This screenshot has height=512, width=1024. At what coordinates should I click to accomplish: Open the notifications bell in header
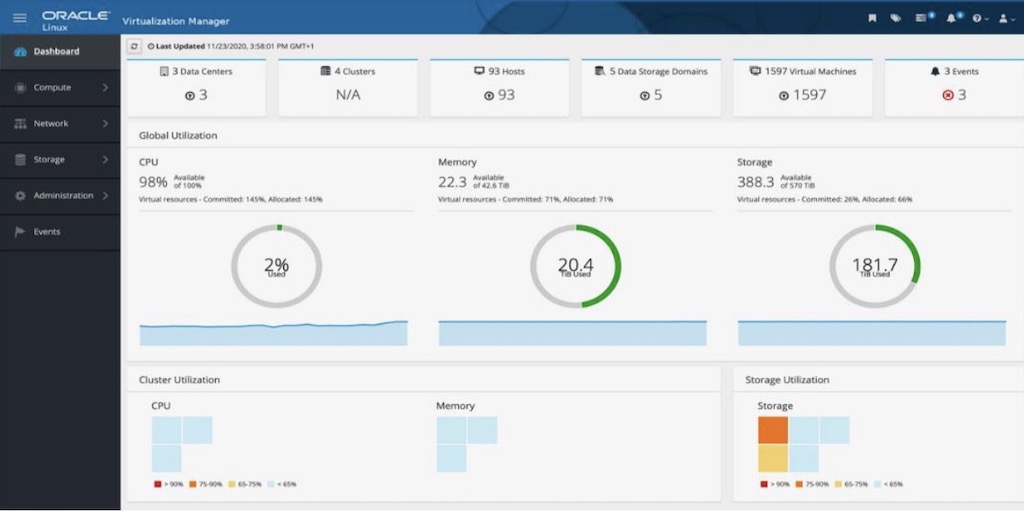coord(951,18)
